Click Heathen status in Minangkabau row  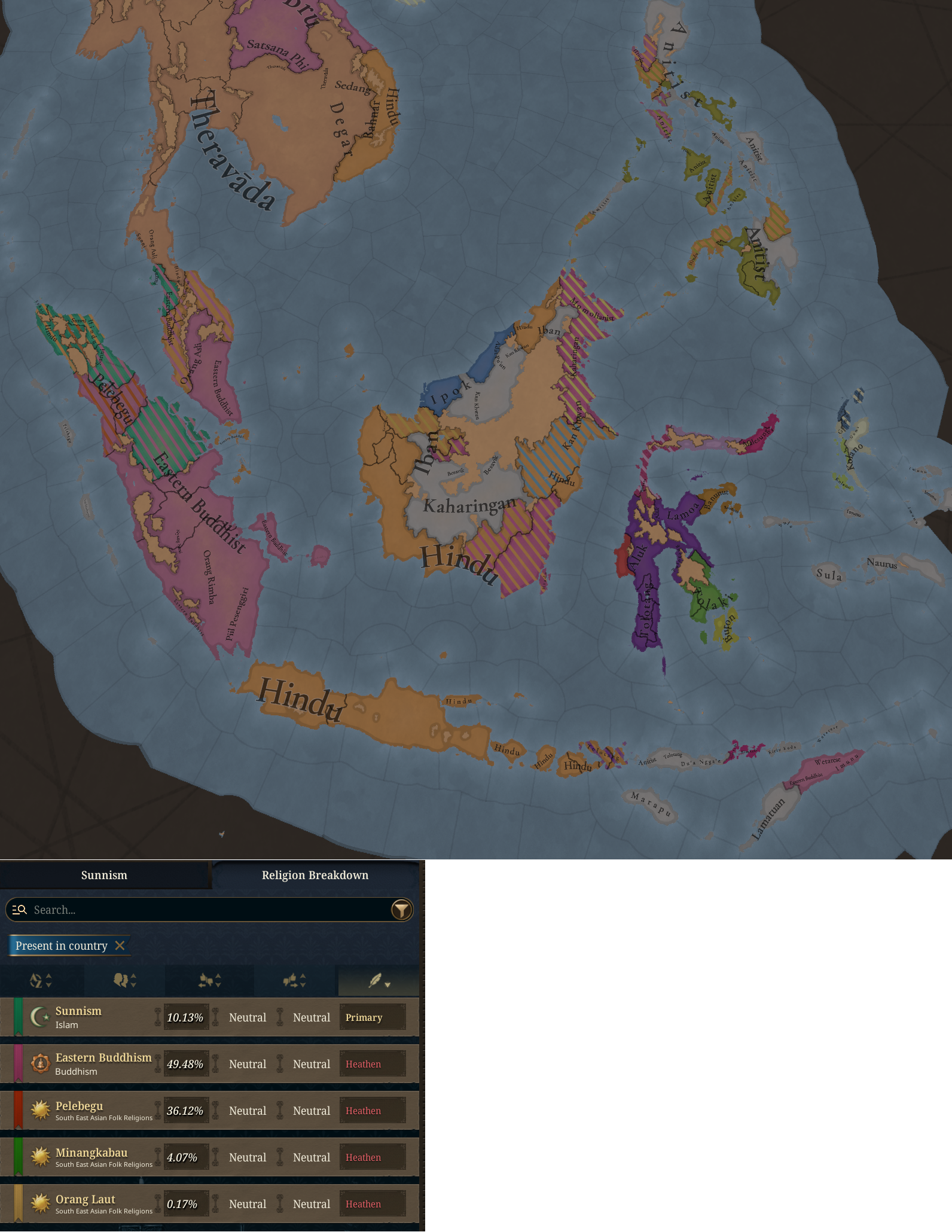(x=372, y=1157)
